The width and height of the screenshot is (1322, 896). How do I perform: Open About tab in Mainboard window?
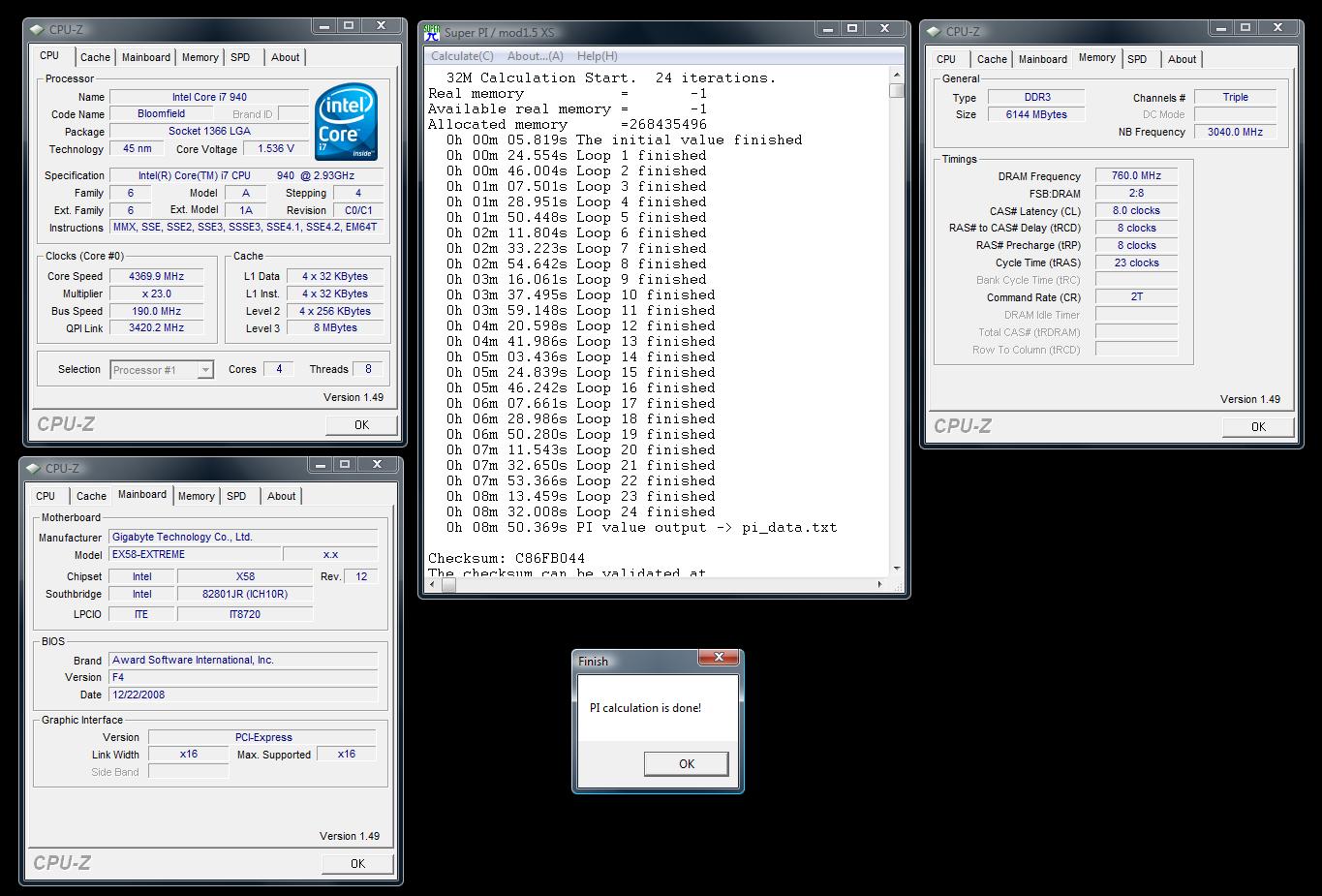tap(281, 496)
